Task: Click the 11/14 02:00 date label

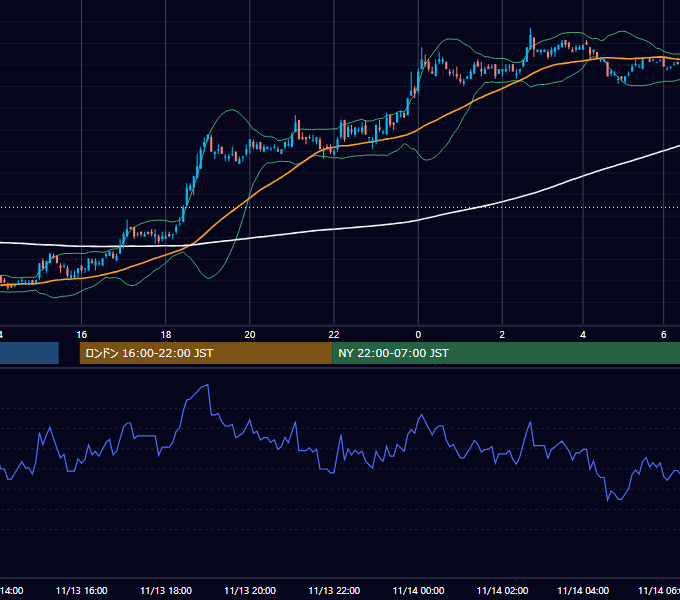Action: point(502,590)
